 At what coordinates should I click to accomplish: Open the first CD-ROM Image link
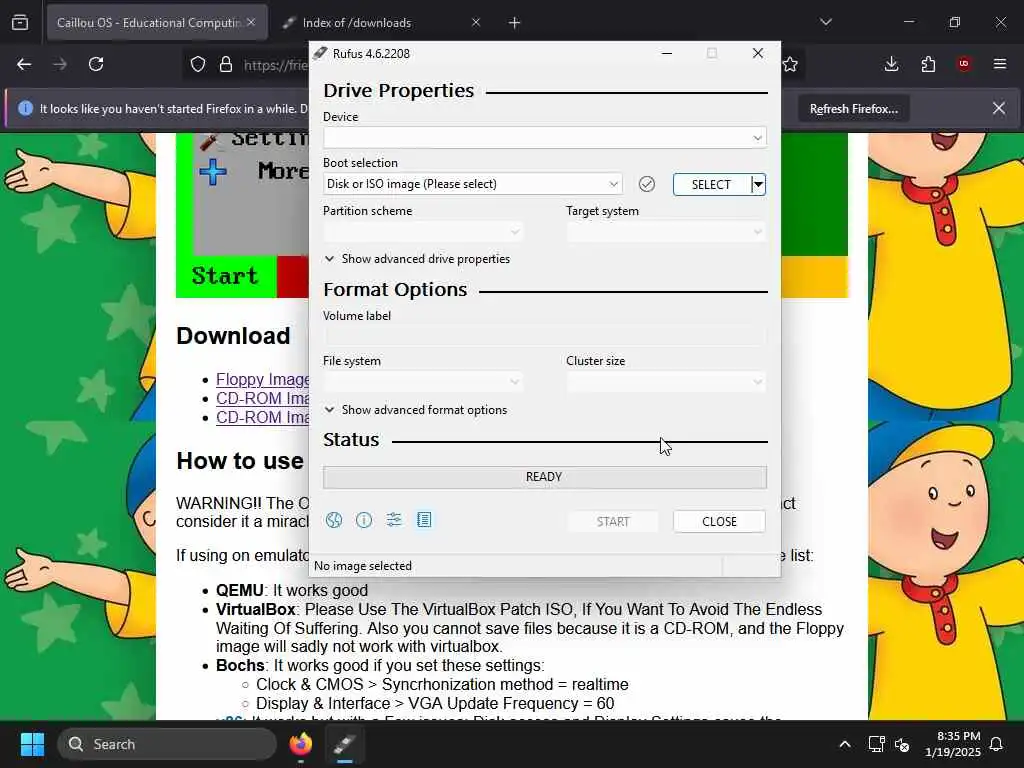click(263, 398)
